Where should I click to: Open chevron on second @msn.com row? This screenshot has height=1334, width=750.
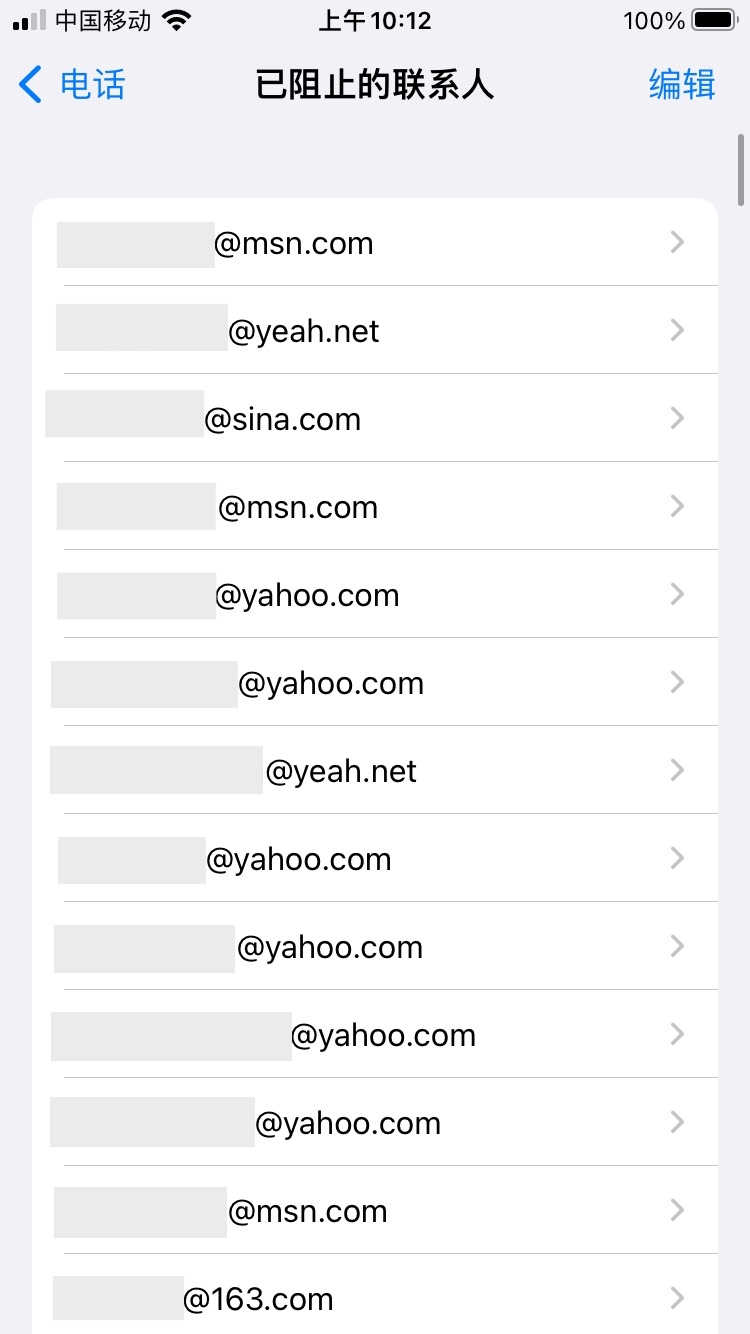pyautogui.click(x=677, y=506)
